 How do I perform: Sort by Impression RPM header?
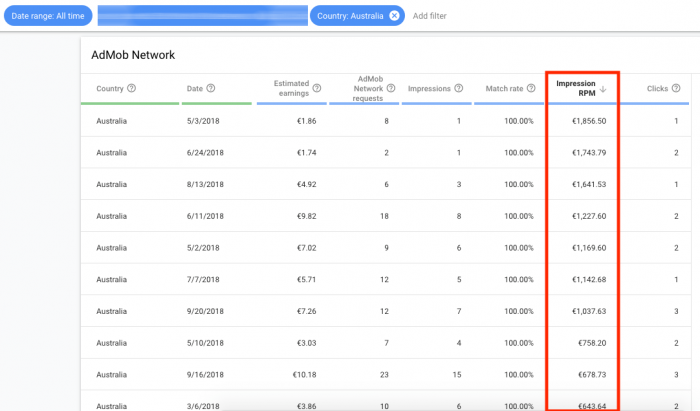tap(575, 88)
